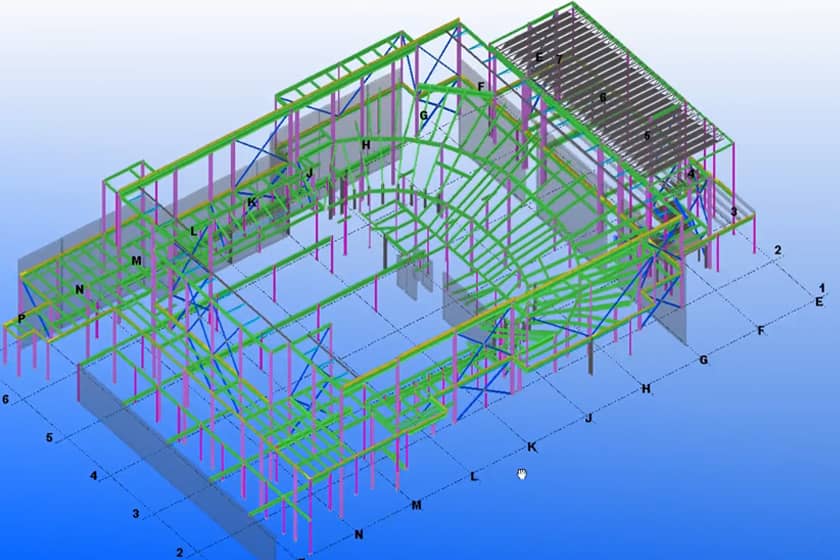Image resolution: width=840 pixels, height=560 pixels.
Task: Click ground-level grid label H on dashed line
Action: click(x=646, y=388)
